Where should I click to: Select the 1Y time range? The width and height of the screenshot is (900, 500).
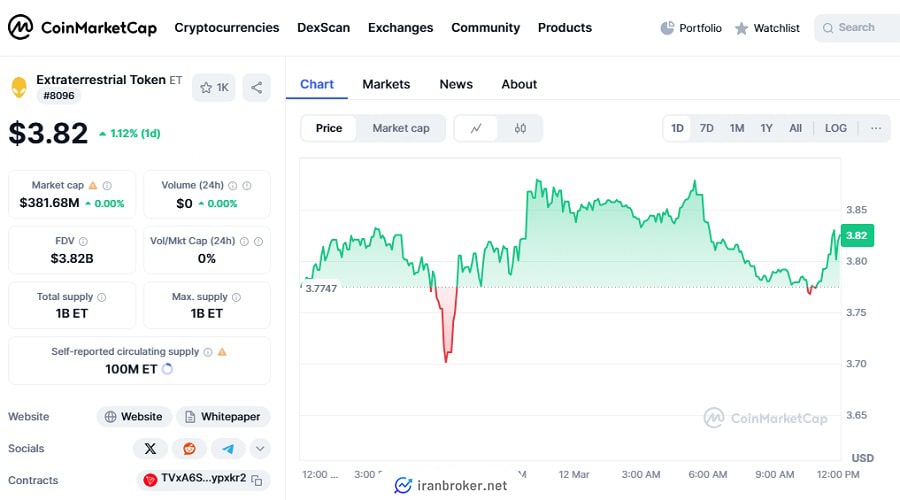coord(766,128)
